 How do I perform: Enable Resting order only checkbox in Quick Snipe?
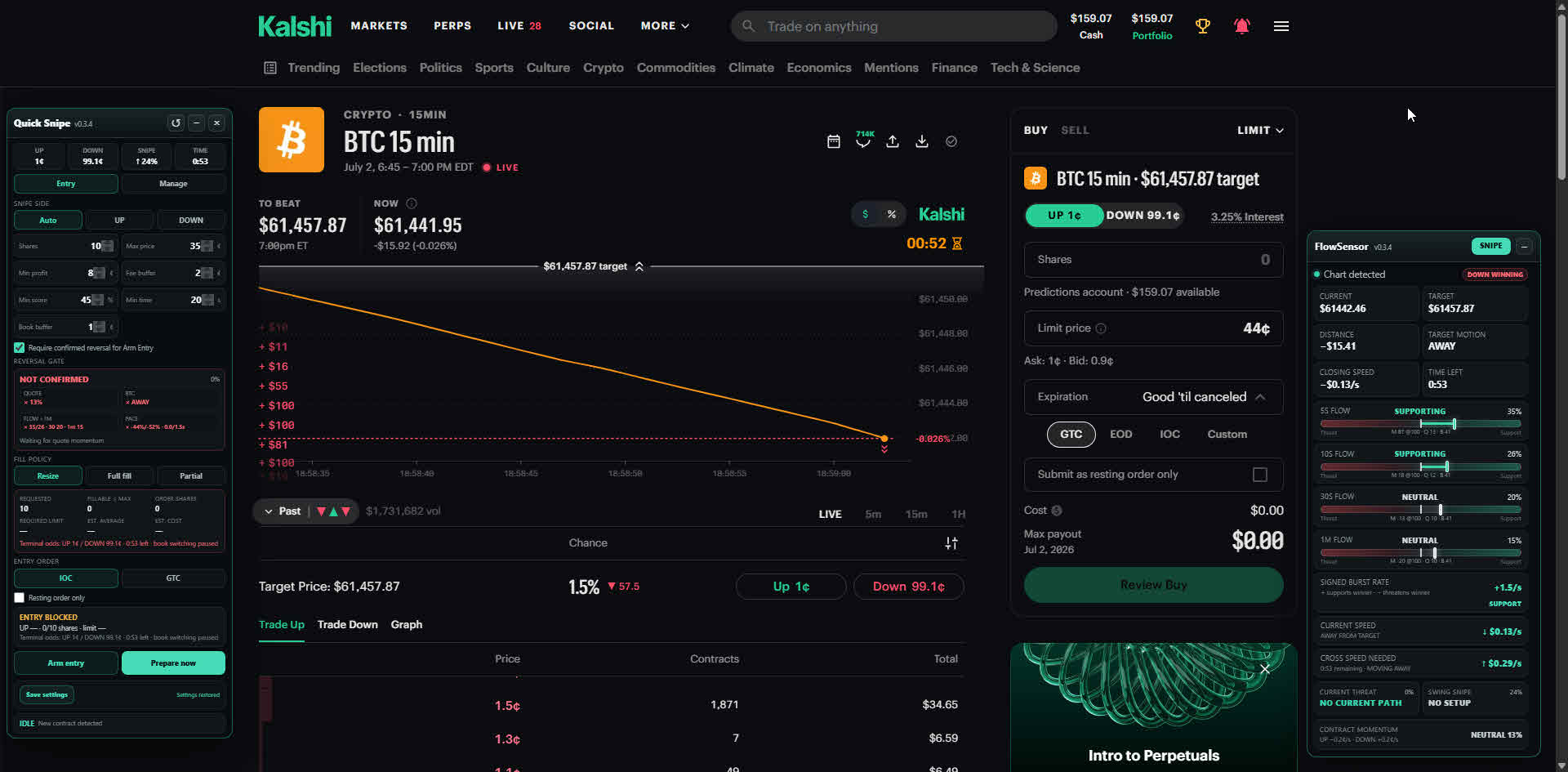(20, 597)
